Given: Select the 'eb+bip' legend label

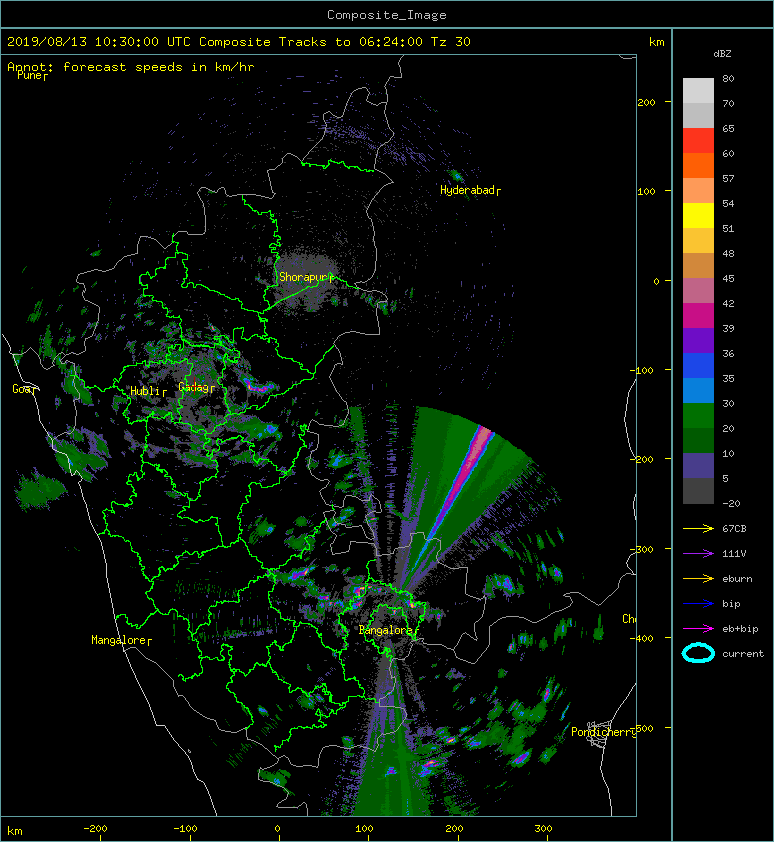Looking at the screenshot, I should click(740, 629).
